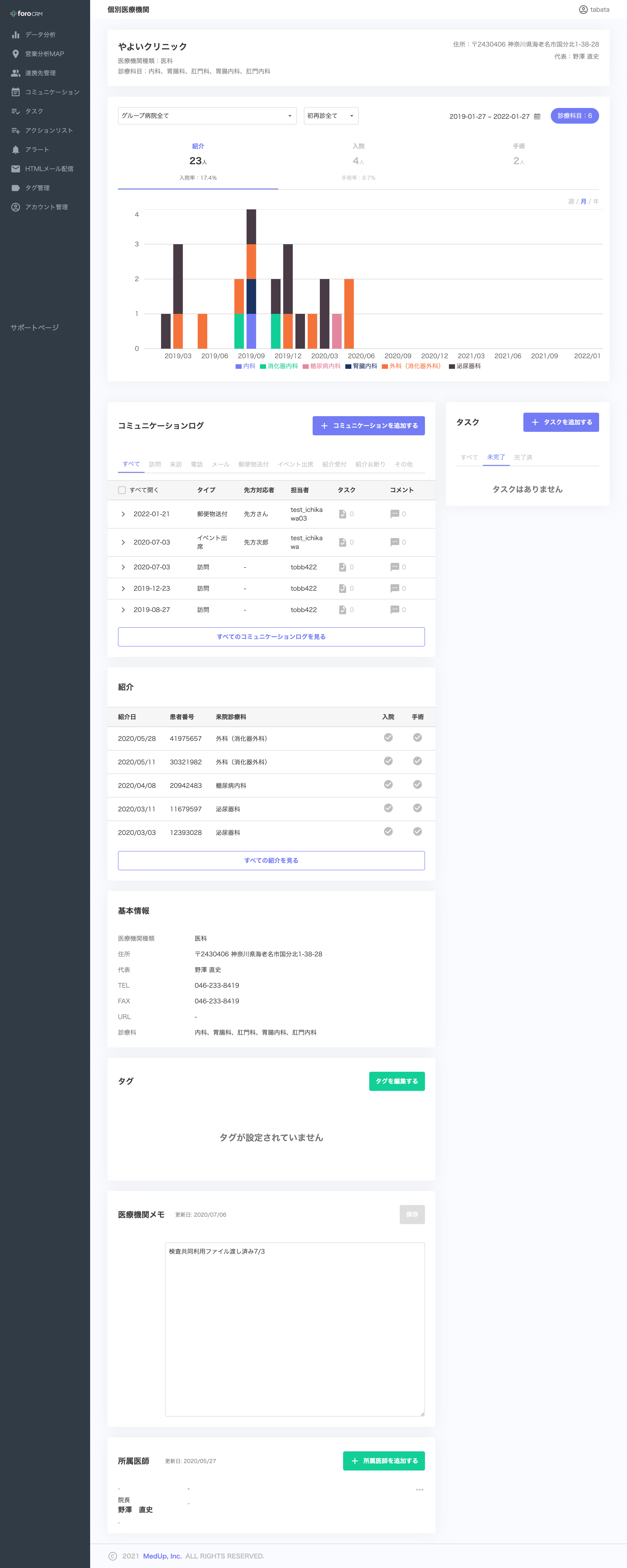Viewport: 627px width, 1568px height.
Task: Click the HTMLメール配信 envelope icon
Action: pyautogui.click(x=16, y=169)
